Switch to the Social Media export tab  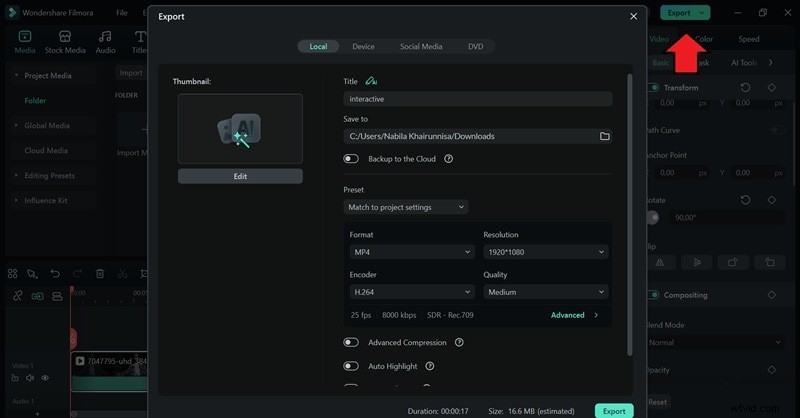(421, 46)
